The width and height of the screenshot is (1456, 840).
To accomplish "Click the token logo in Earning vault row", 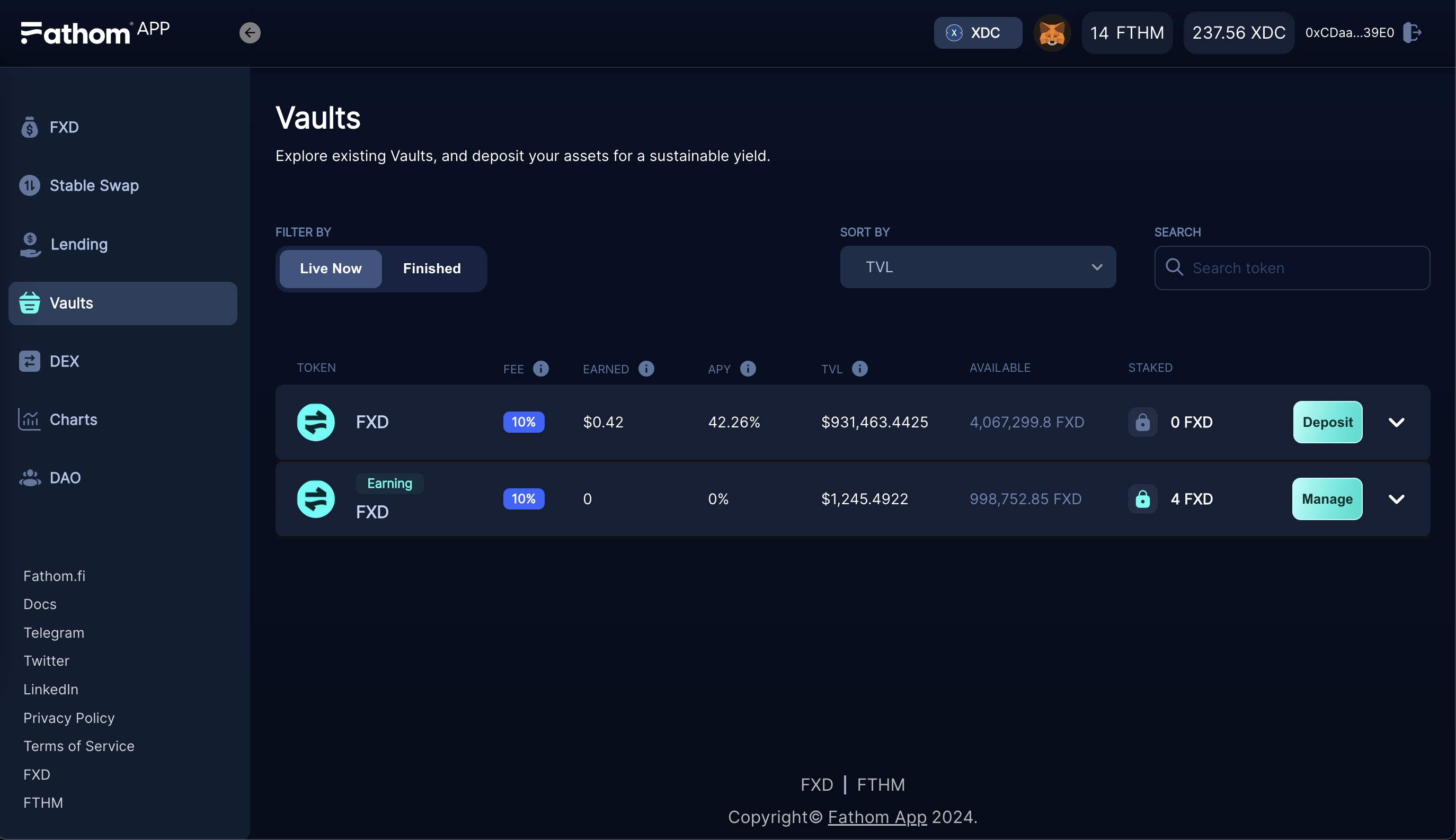I will 316,499.
